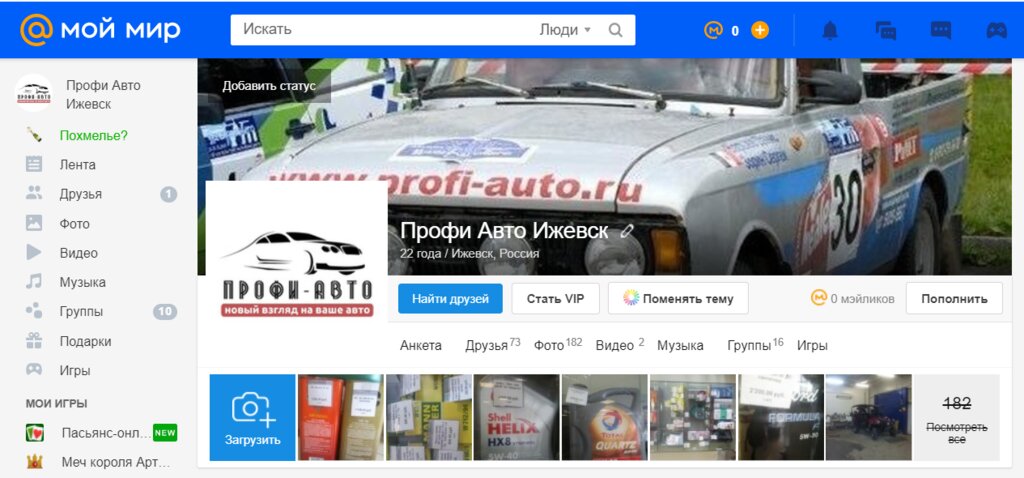
Task: Click the Пополнить button
Action: point(954,299)
